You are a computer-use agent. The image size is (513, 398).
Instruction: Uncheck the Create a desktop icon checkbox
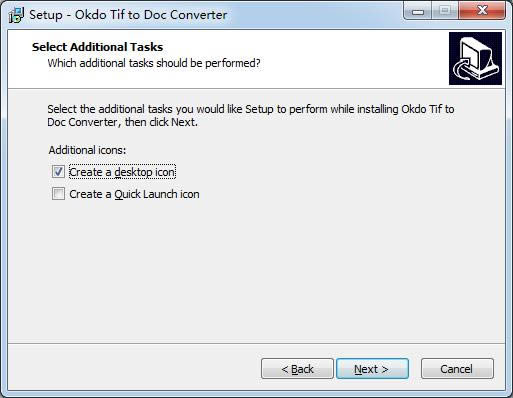click(x=58, y=172)
